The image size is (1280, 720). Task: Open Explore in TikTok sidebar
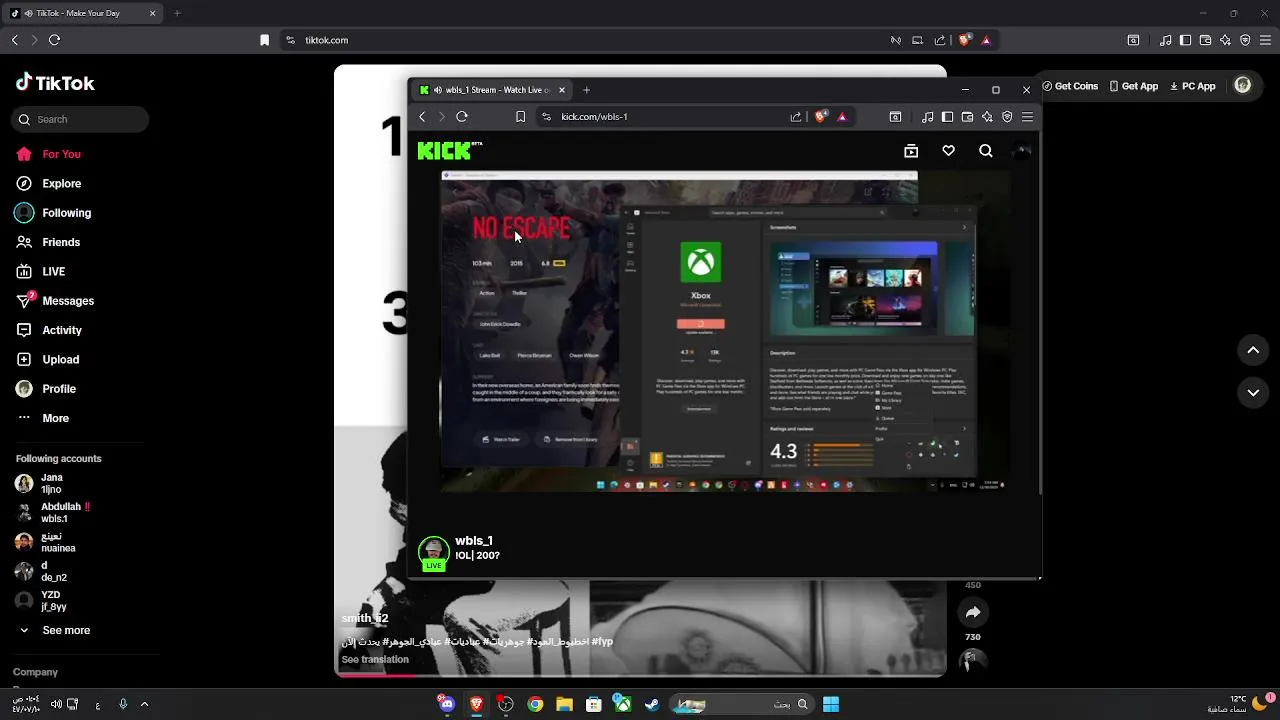[48, 184]
